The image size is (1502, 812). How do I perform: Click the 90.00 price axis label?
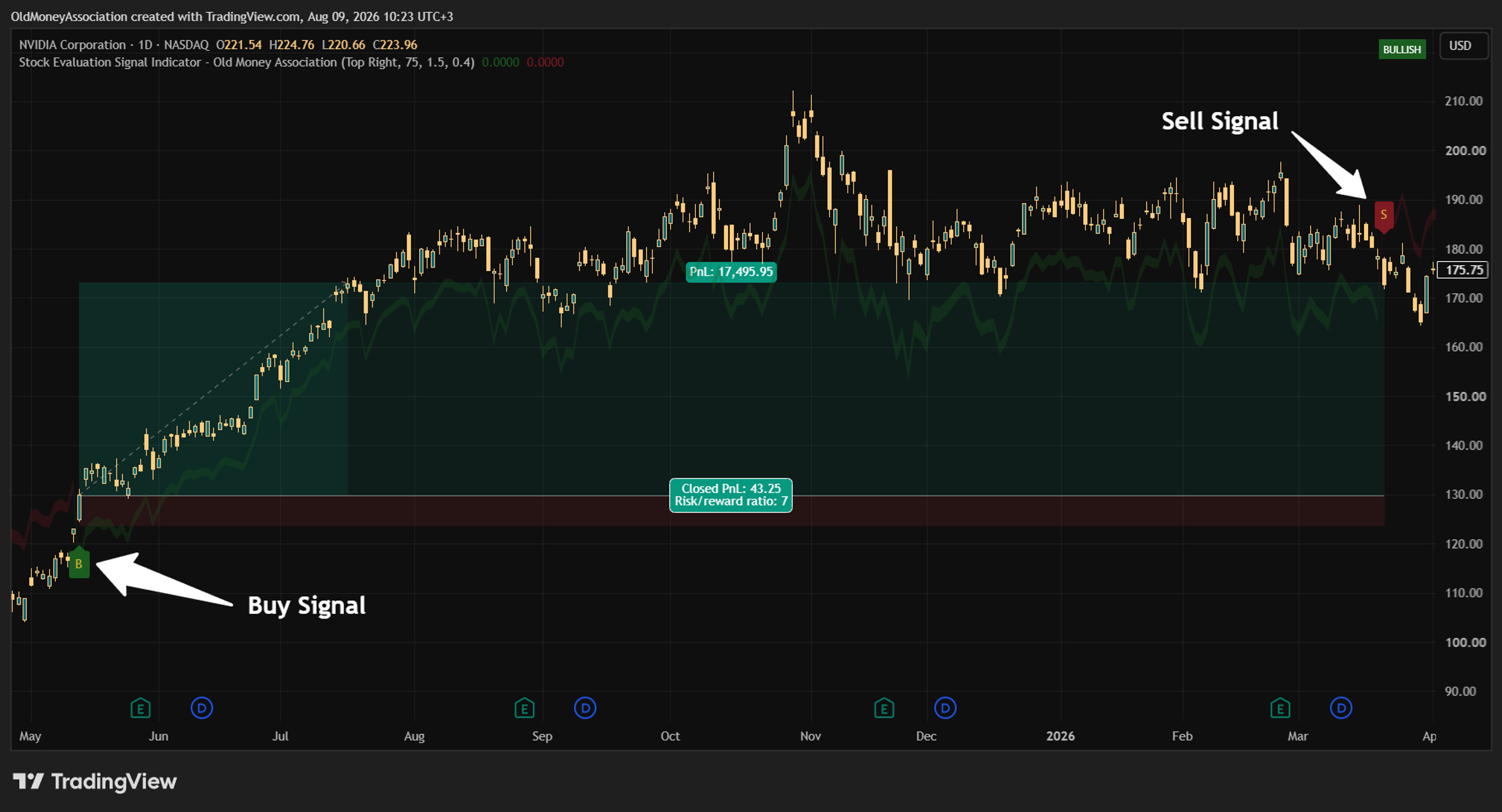(1461, 691)
